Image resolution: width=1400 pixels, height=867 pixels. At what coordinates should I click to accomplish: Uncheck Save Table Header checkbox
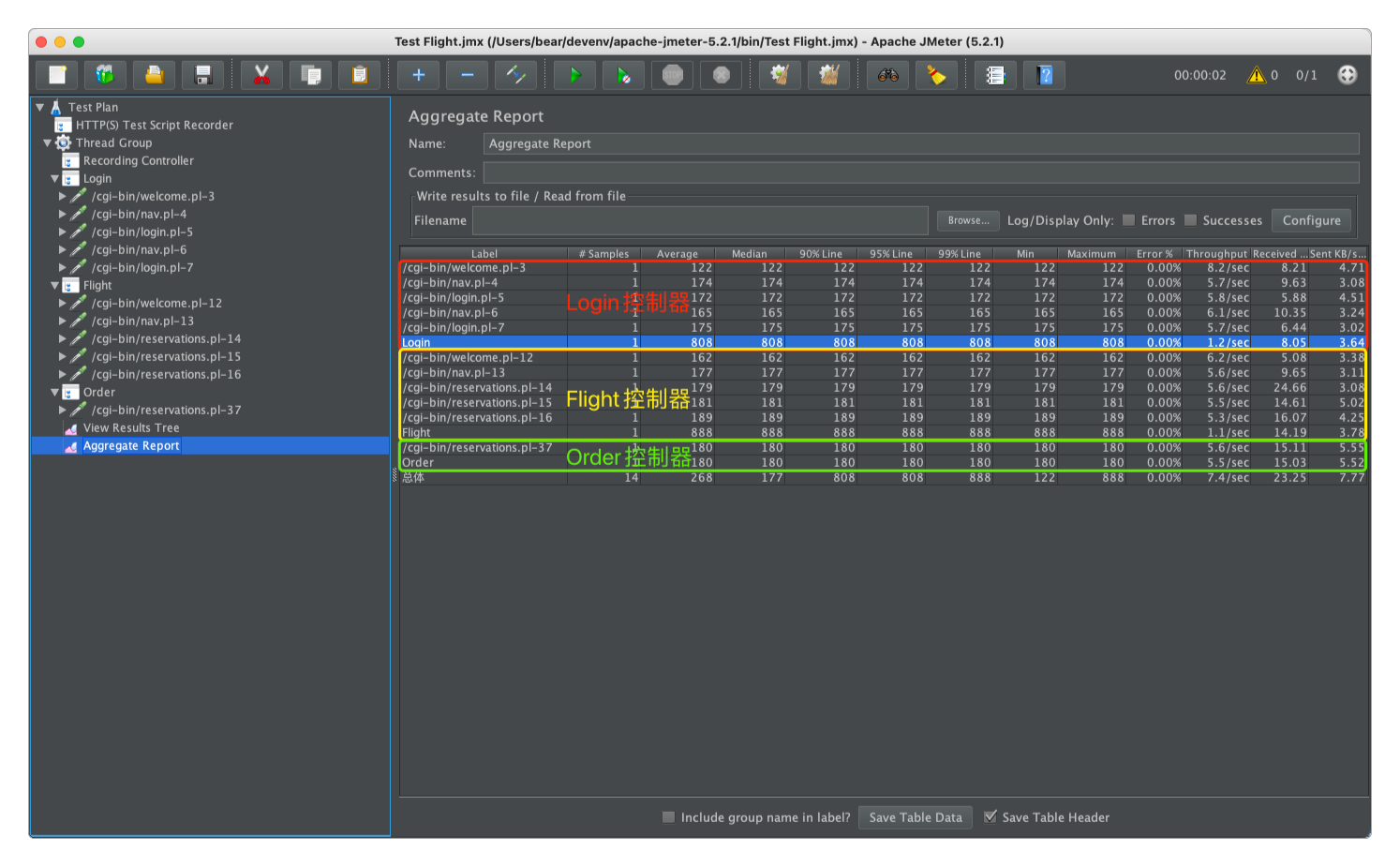[990, 817]
